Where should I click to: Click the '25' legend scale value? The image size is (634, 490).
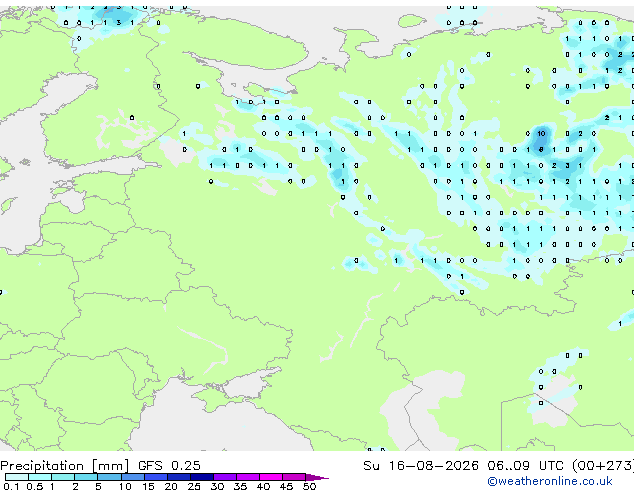click(194, 486)
